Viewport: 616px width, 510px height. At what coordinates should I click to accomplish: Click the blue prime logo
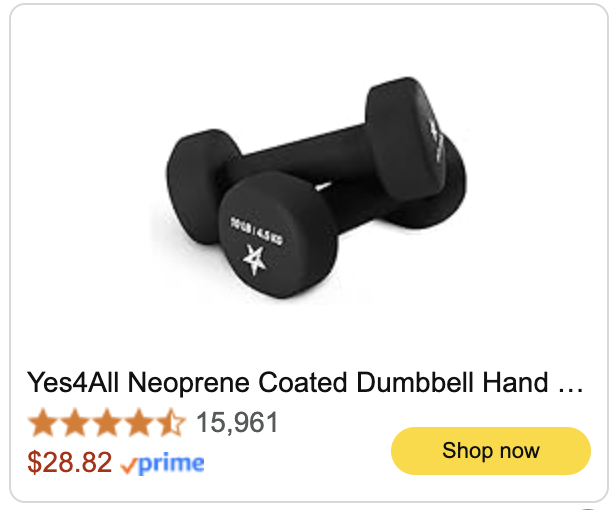[x=171, y=464]
